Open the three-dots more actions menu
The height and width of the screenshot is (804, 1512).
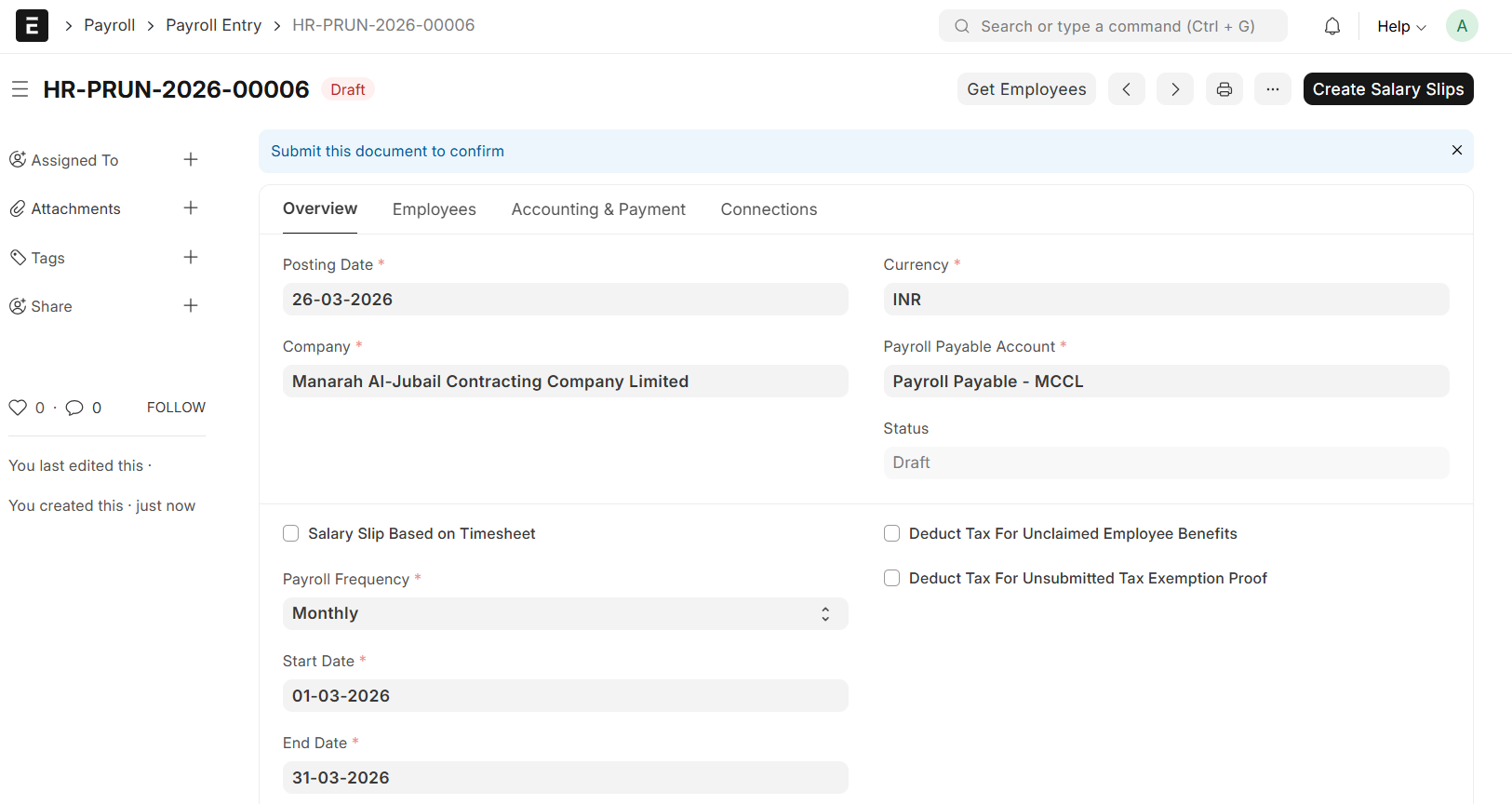tap(1272, 89)
